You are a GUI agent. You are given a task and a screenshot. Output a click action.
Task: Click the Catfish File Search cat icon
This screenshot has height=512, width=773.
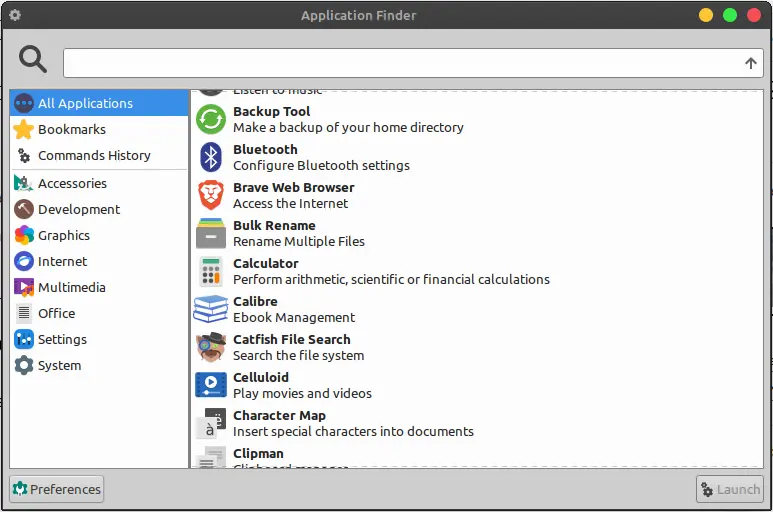click(x=211, y=347)
